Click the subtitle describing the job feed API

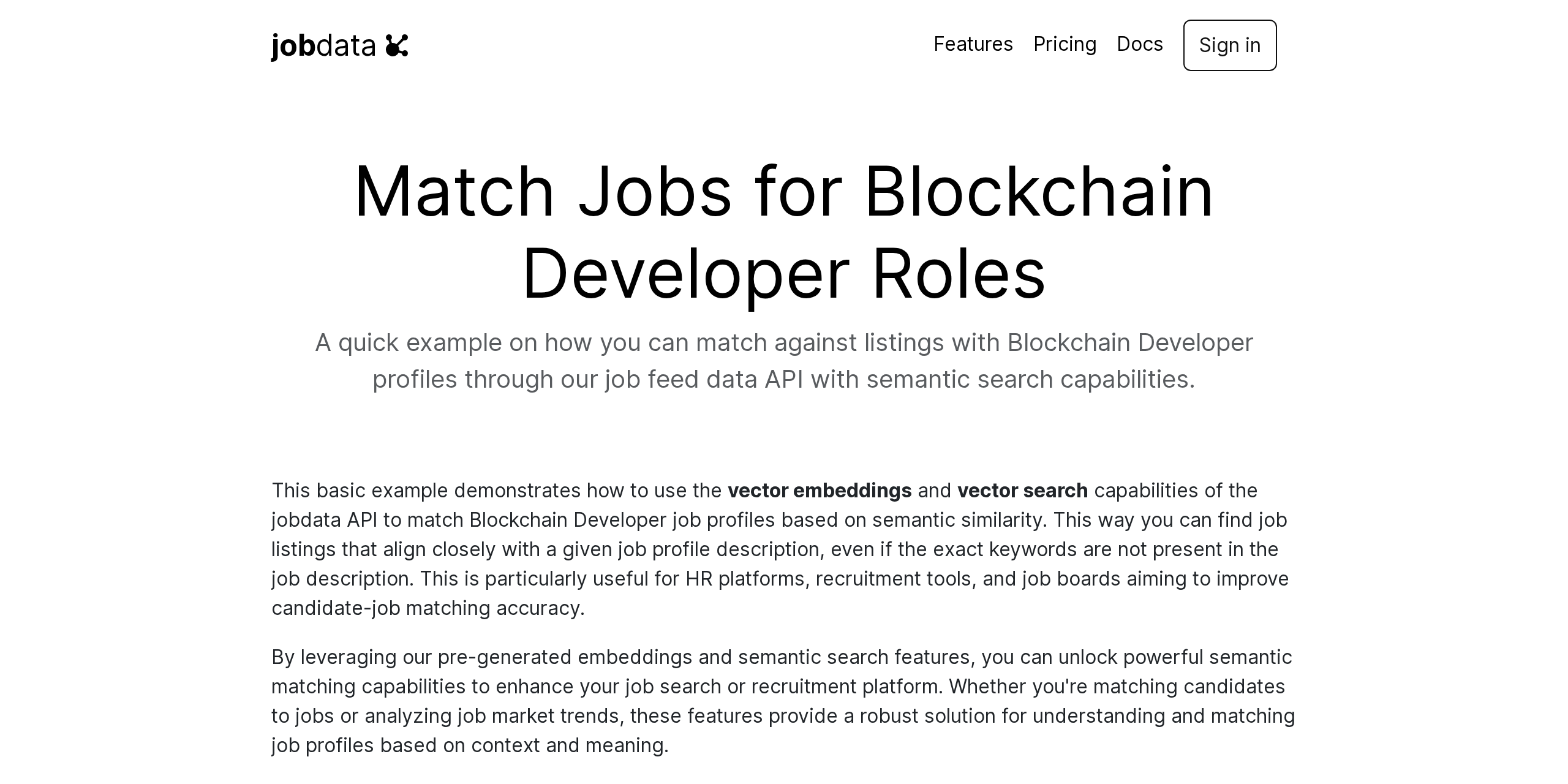[x=783, y=360]
